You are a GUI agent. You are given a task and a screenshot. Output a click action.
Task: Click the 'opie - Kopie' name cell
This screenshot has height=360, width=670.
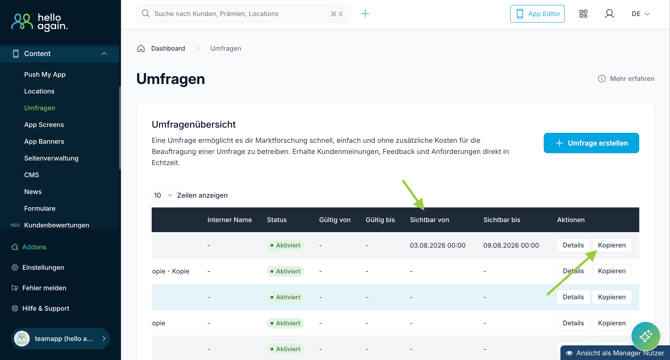[x=170, y=271]
